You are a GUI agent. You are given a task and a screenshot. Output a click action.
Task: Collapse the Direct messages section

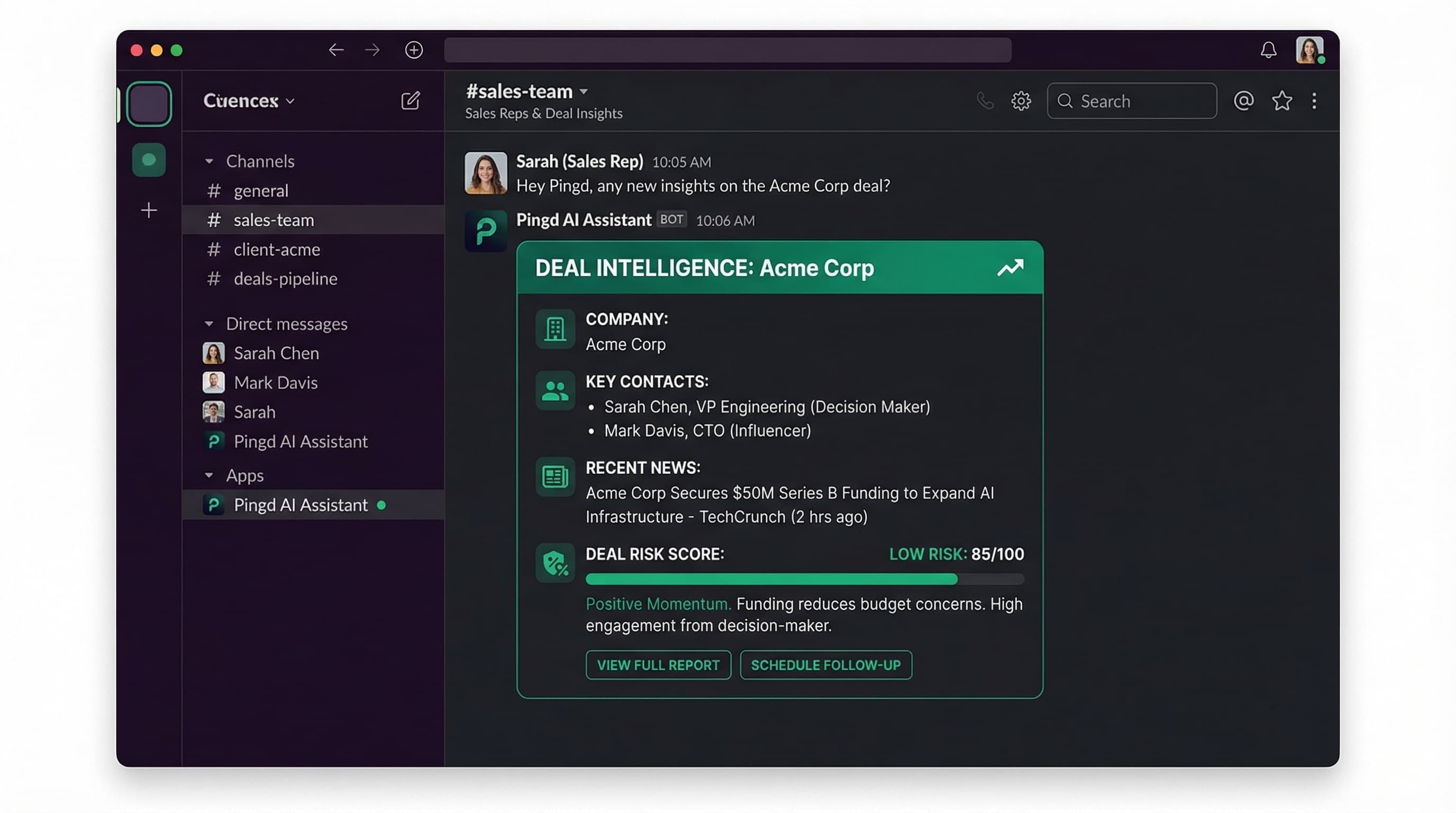(x=209, y=323)
